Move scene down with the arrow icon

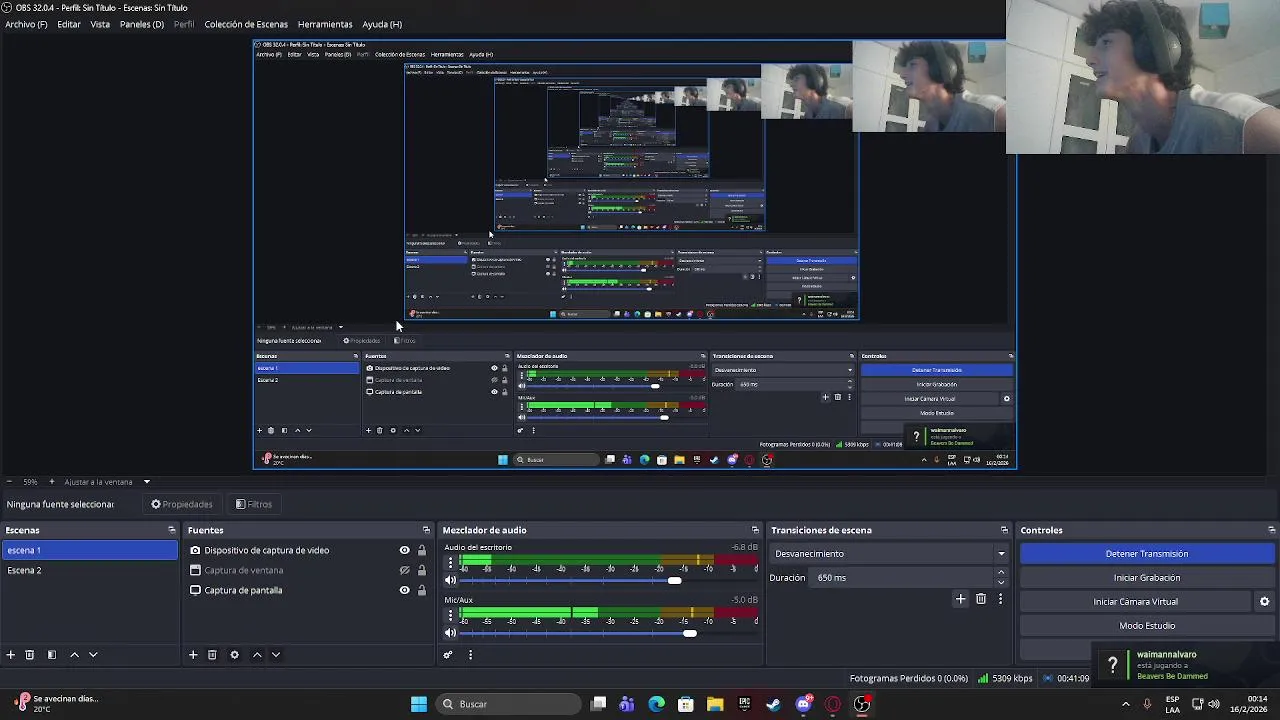[93, 655]
